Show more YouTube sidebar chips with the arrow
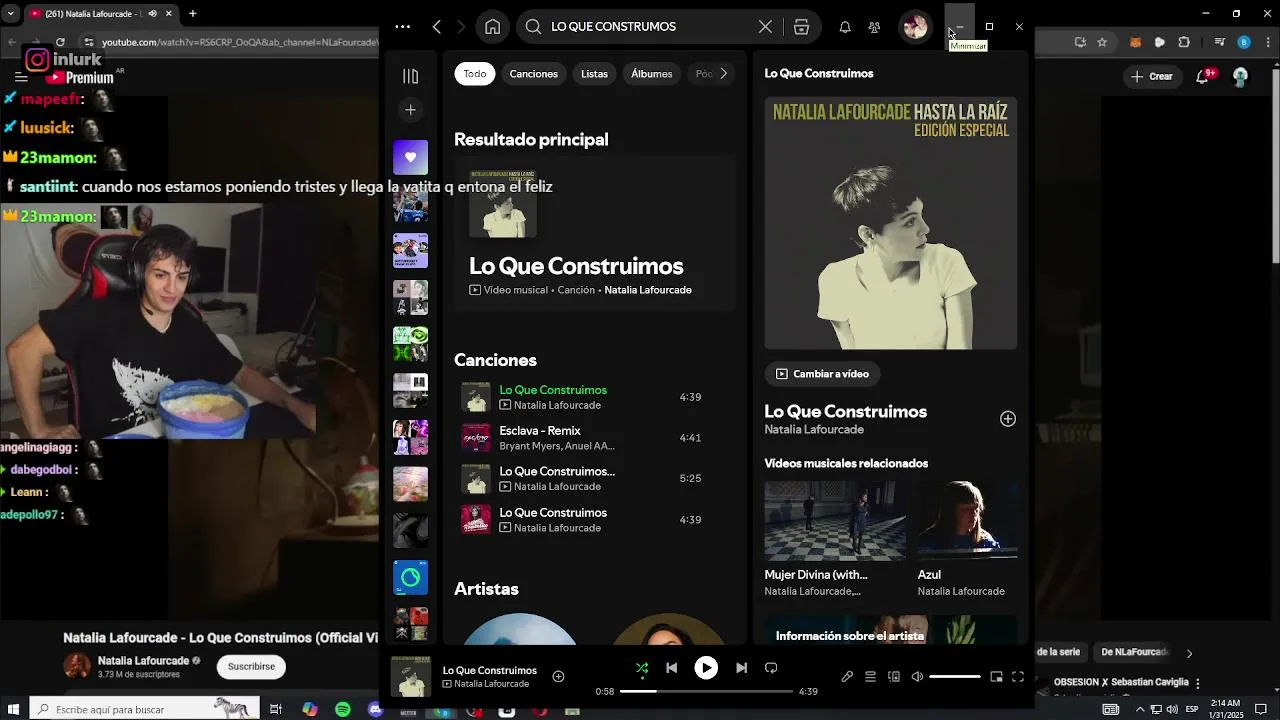Image resolution: width=1280 pixels, height=720 pixels. [1189, 653]
